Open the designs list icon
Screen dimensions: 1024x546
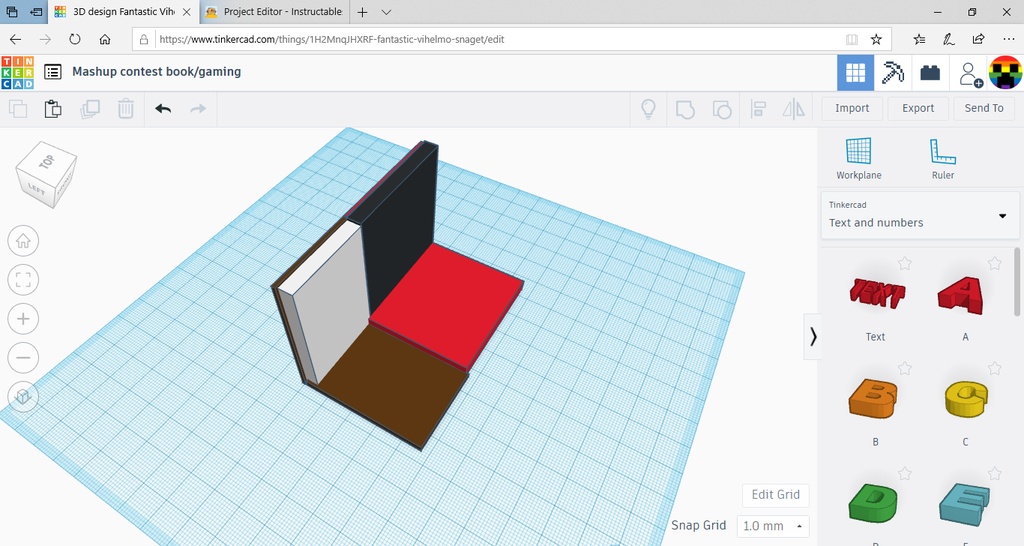click(53, 72)
